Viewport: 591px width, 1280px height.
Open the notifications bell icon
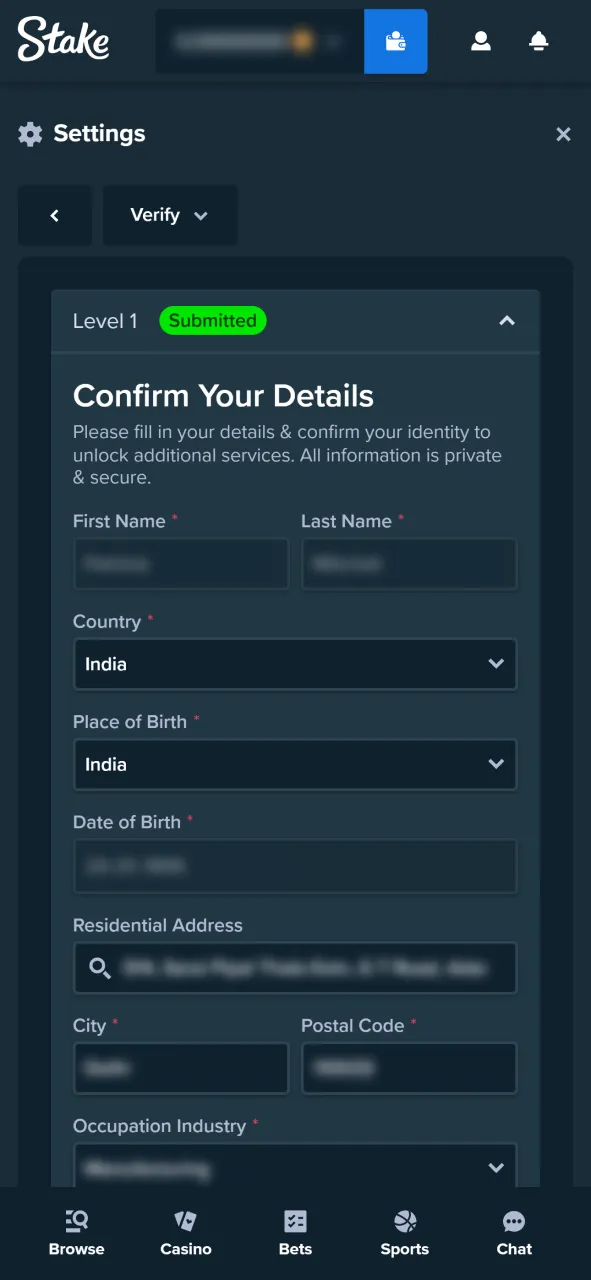click(538, 41)
